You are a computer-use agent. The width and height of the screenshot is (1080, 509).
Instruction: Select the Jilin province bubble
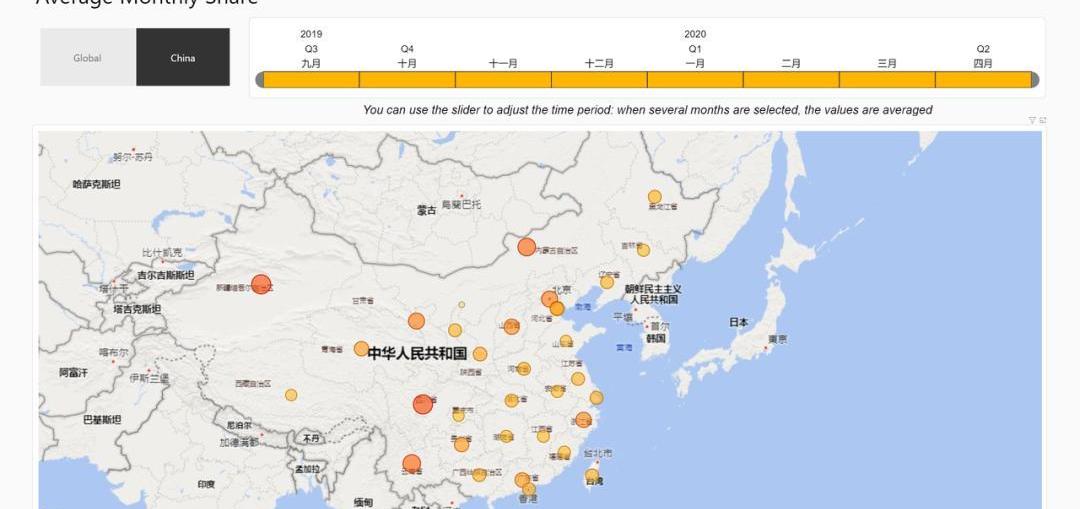click(x=643, y=250)
